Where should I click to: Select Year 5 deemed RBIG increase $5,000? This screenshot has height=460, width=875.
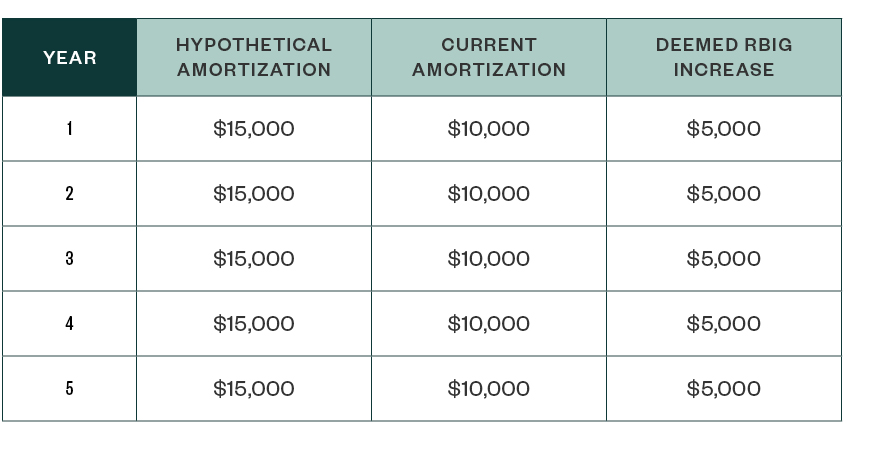723,389
